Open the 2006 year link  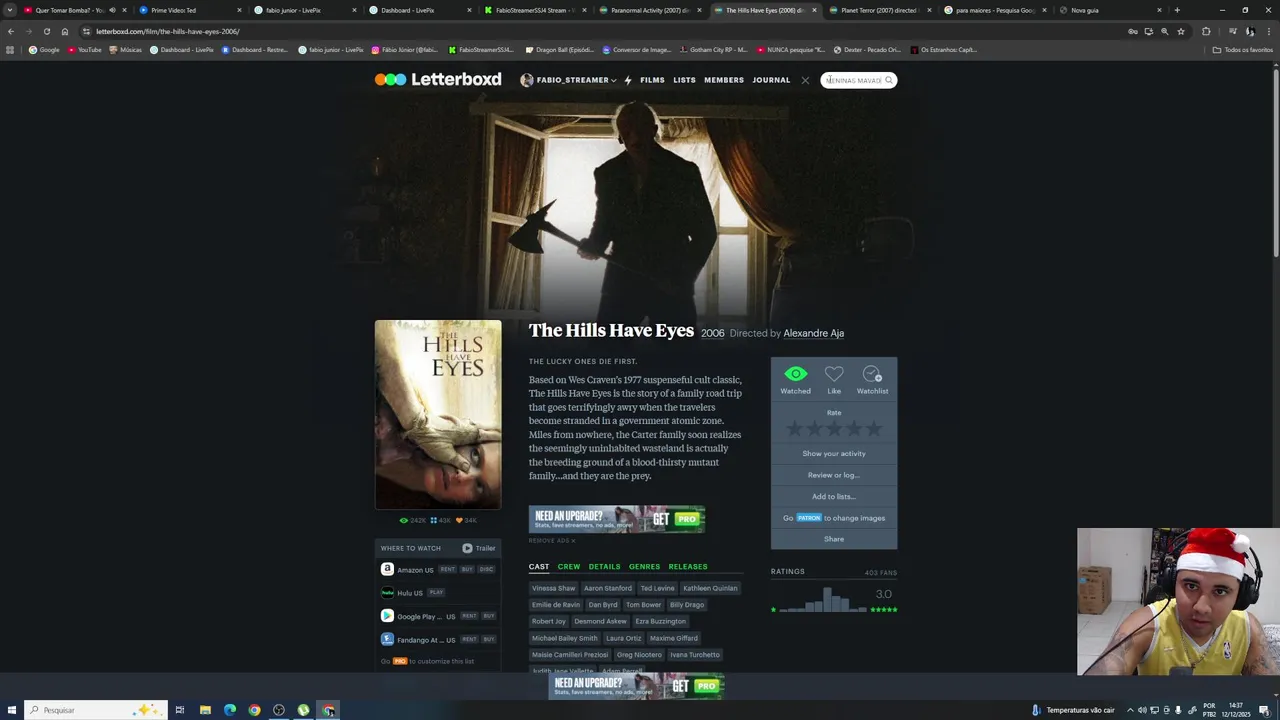click(712, 333)
